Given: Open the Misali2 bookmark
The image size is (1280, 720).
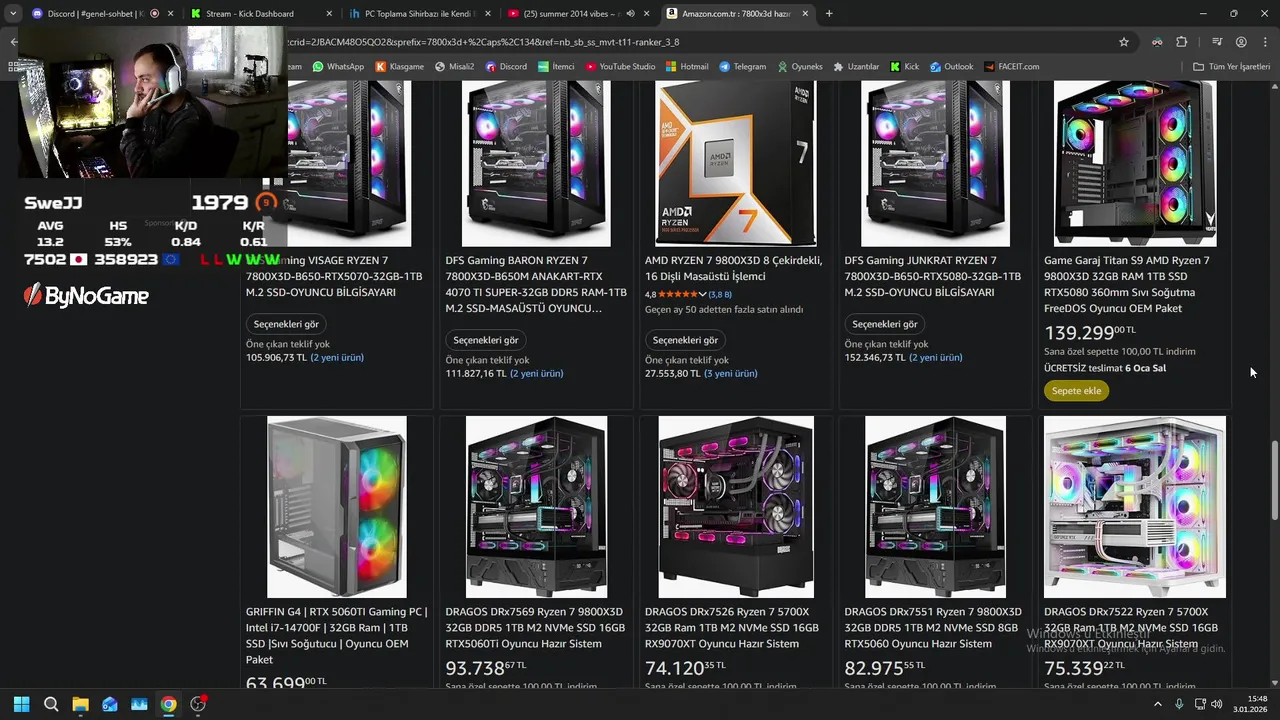Looking at the screenshot, I should 454,67.
